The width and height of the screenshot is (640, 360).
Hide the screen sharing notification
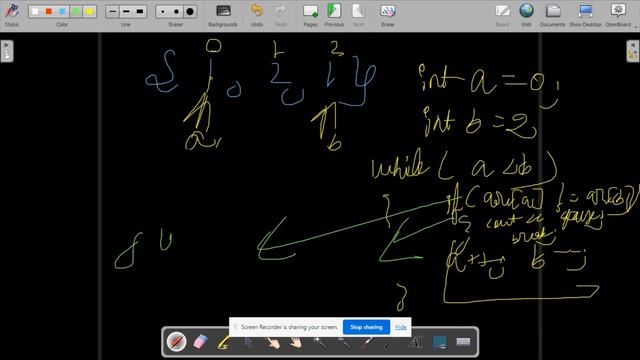point(401,327)
